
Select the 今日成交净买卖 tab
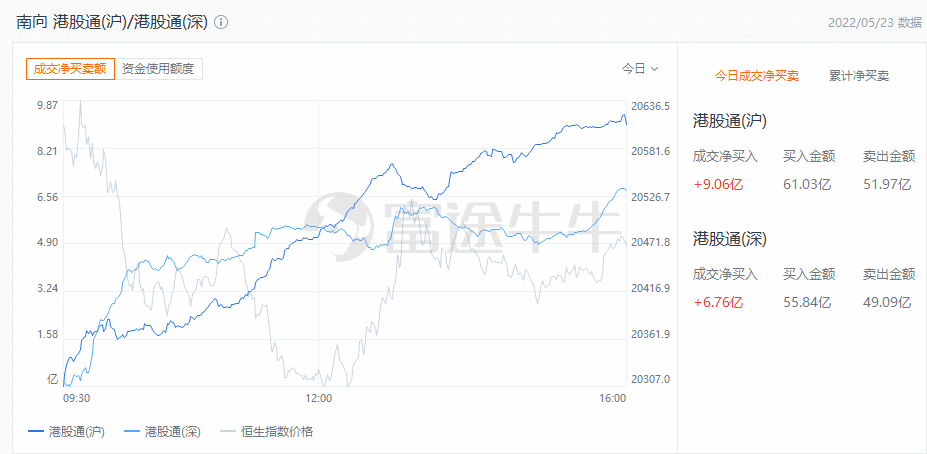click(x=757, y=76)
